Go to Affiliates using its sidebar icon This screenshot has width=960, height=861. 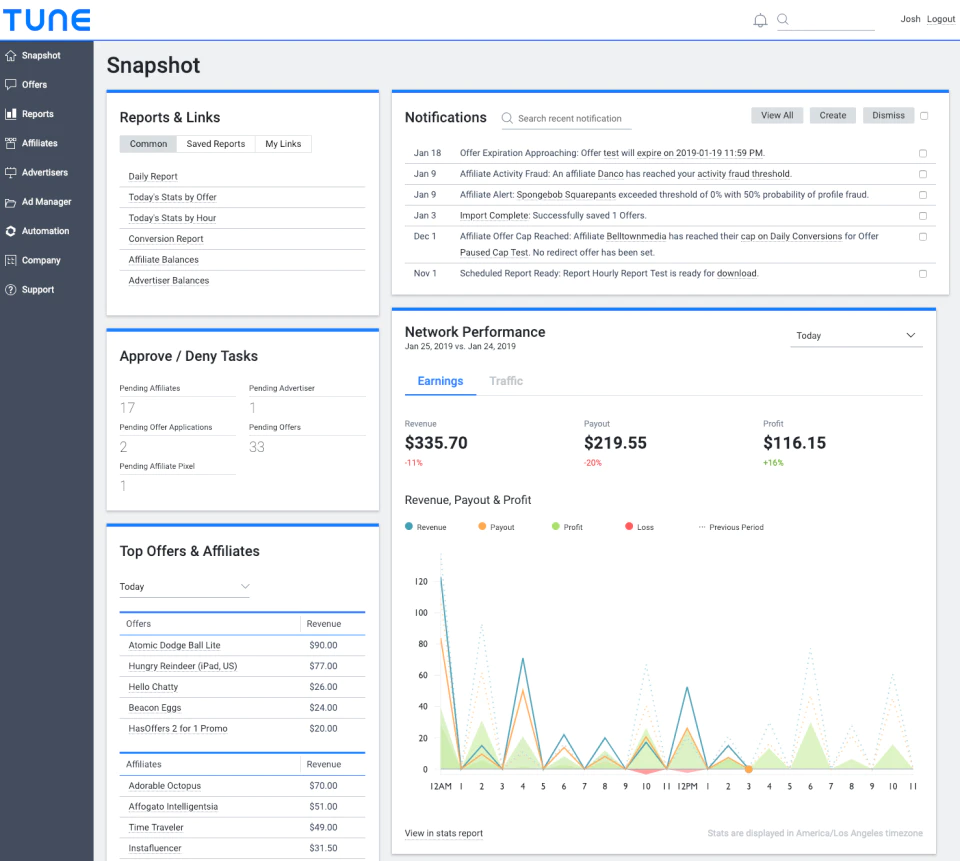(x=11, y=143)
